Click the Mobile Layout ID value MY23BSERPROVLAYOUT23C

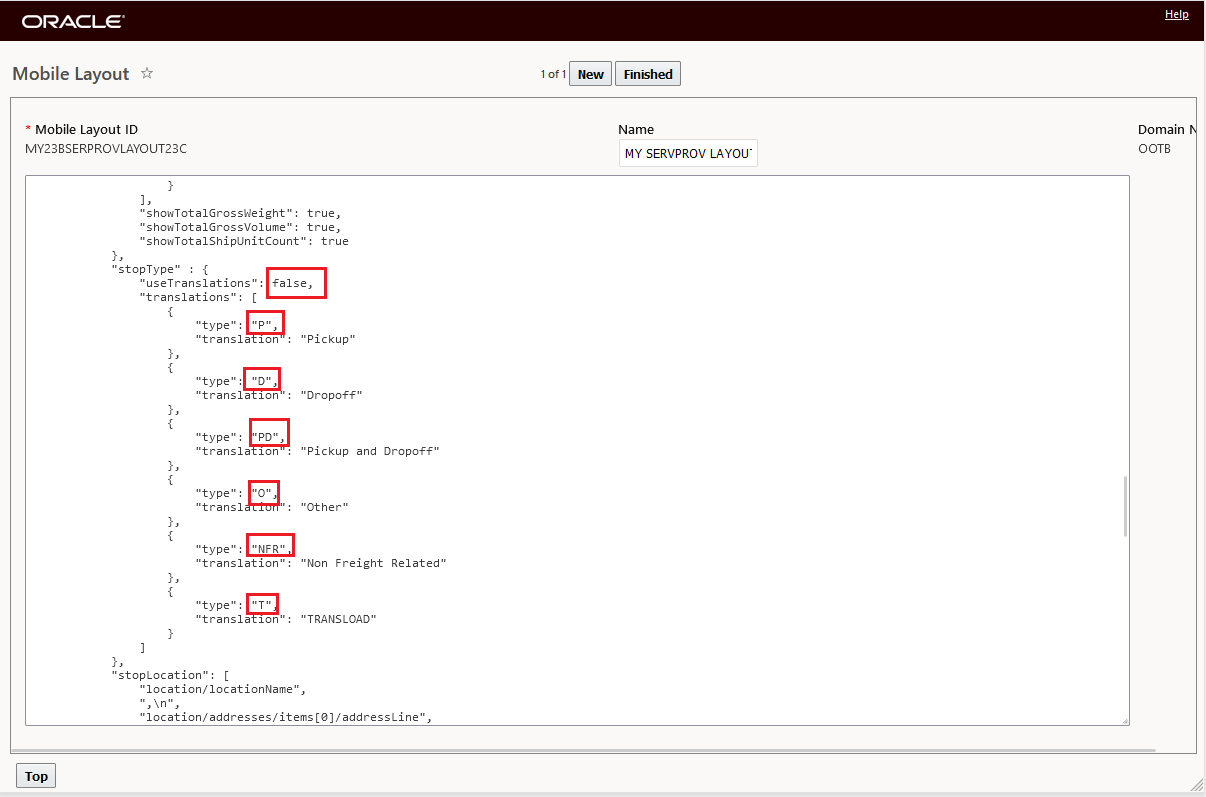click(x=106, y=149)
